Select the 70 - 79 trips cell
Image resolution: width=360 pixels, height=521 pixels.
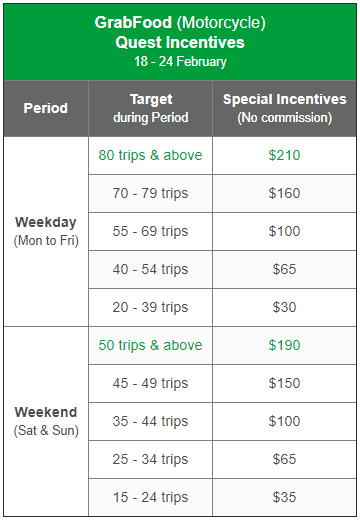coord(150,193)
